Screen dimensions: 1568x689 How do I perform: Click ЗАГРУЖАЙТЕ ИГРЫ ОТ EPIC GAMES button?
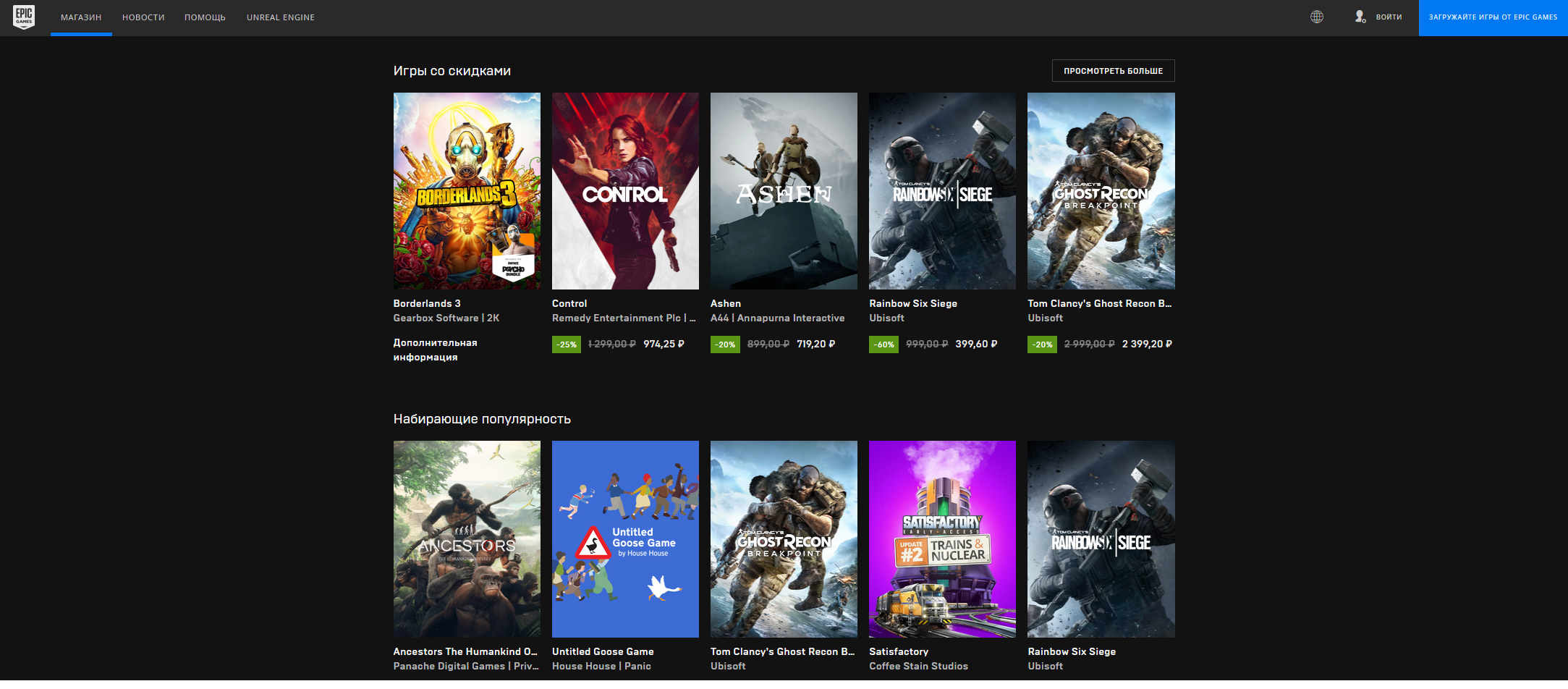tap(1493, 17)
